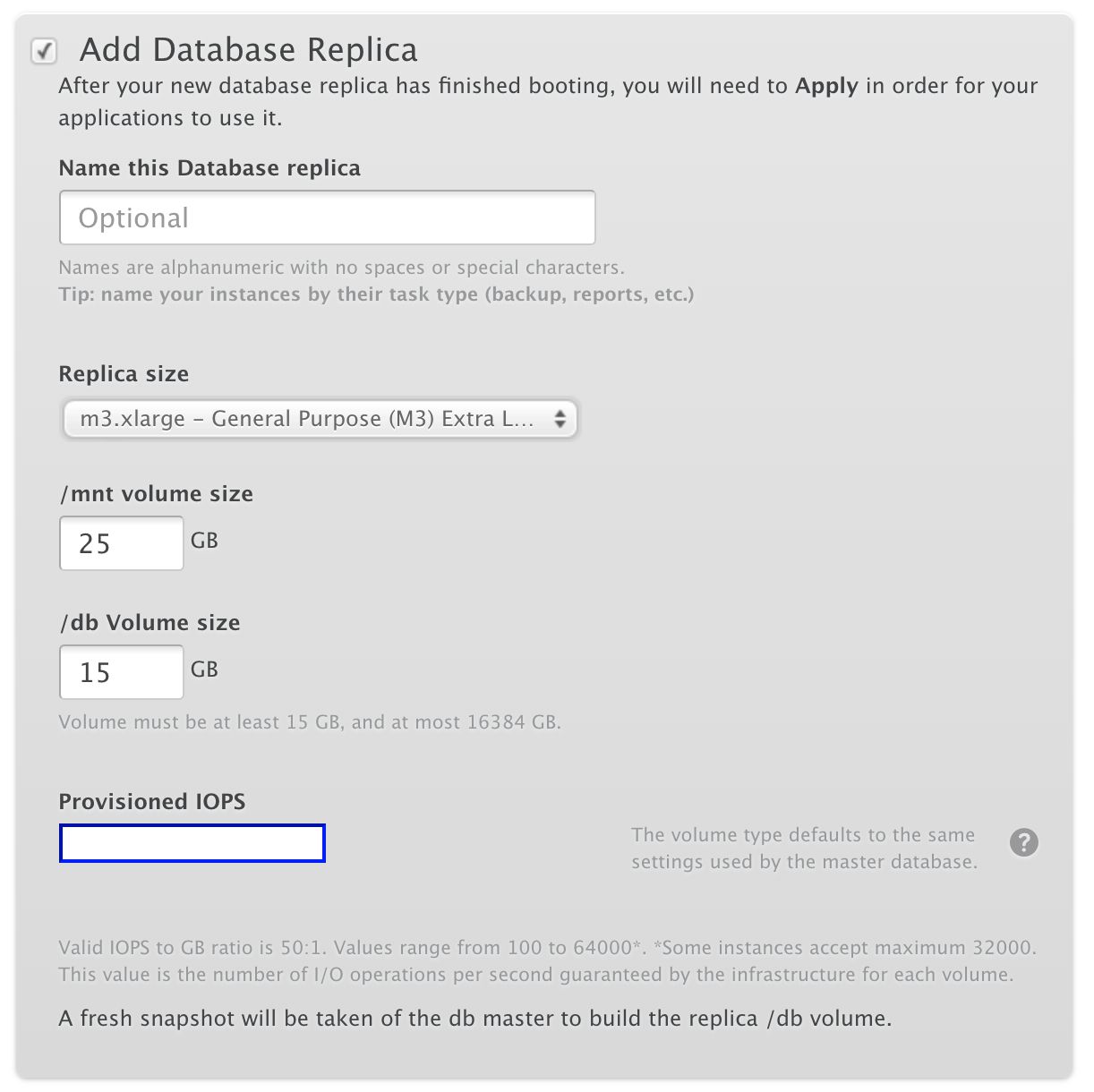
Task: Click the Add Database Replica heading
Action: 249,49
